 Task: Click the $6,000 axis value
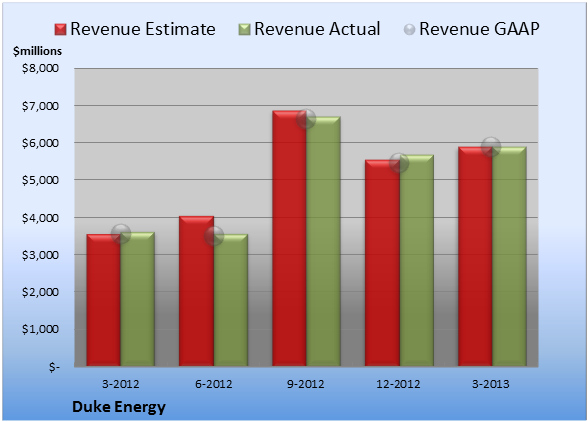tap(40, 143)
